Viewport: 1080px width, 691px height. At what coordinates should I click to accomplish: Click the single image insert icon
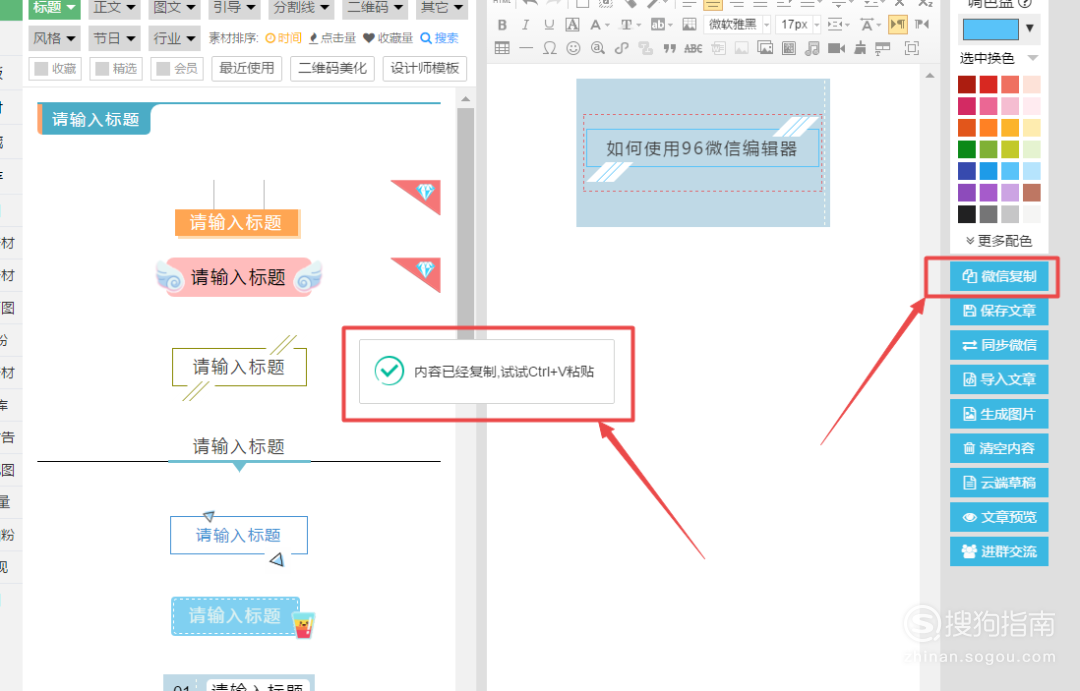coord(741,48)
